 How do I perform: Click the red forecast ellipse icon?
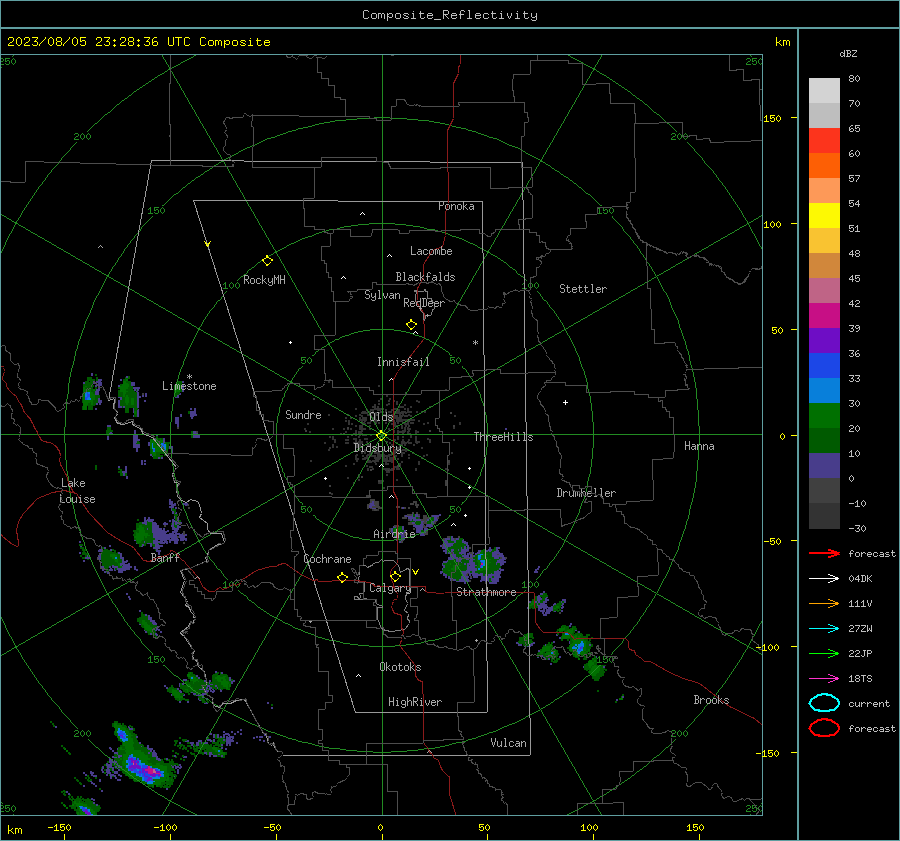coord(824,728)
